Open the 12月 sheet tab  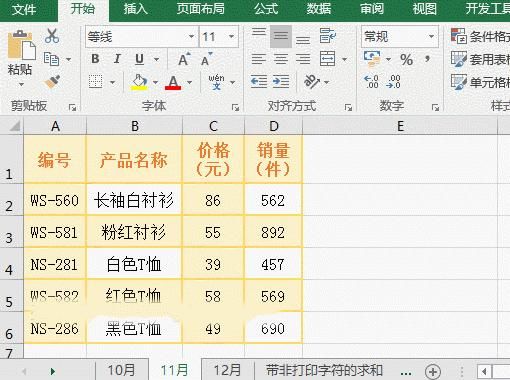[227, 370]
